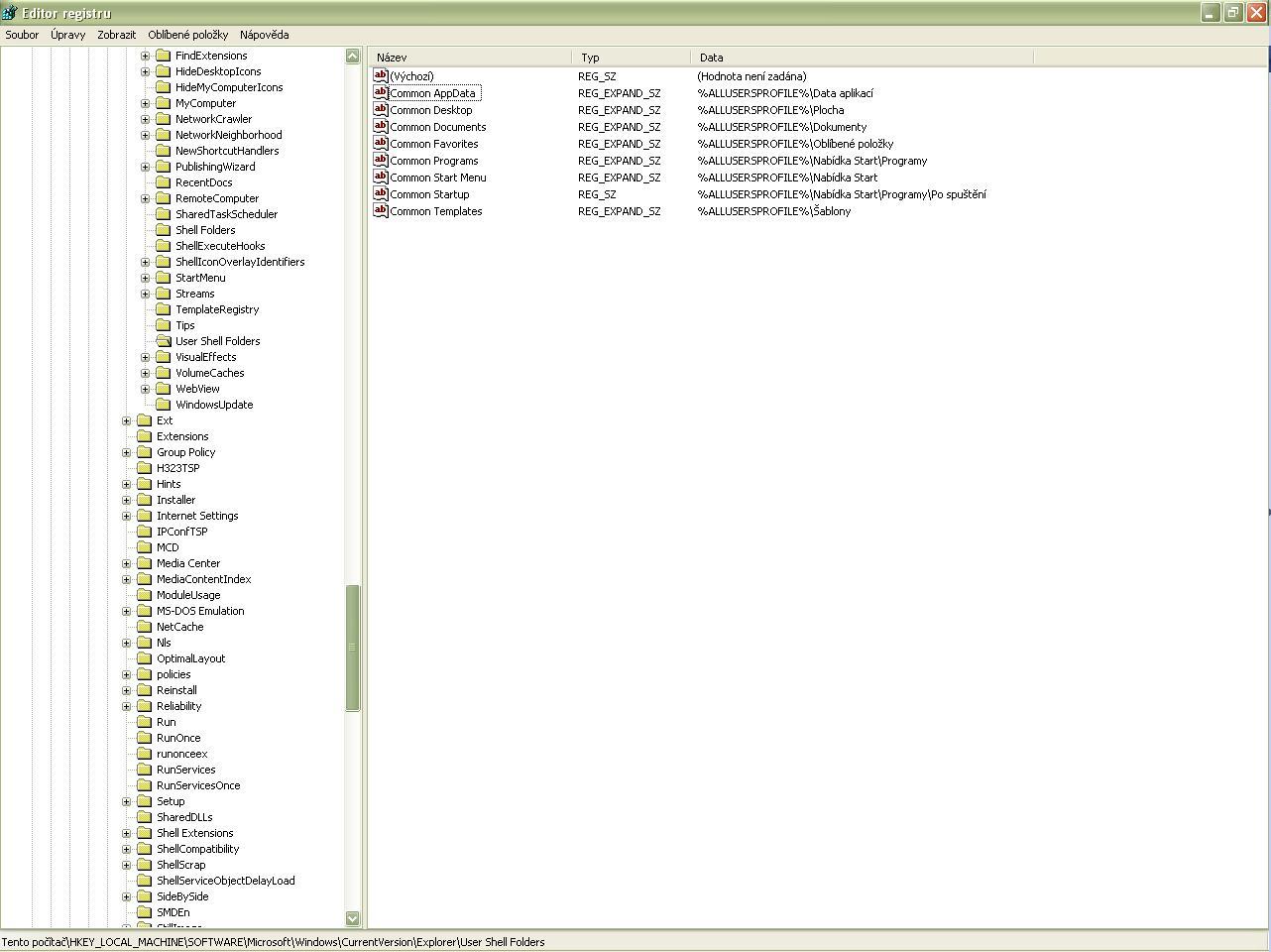Click the (Výchozí) default value icon
Screen dimensions: 1271x952
pos(381,75)
